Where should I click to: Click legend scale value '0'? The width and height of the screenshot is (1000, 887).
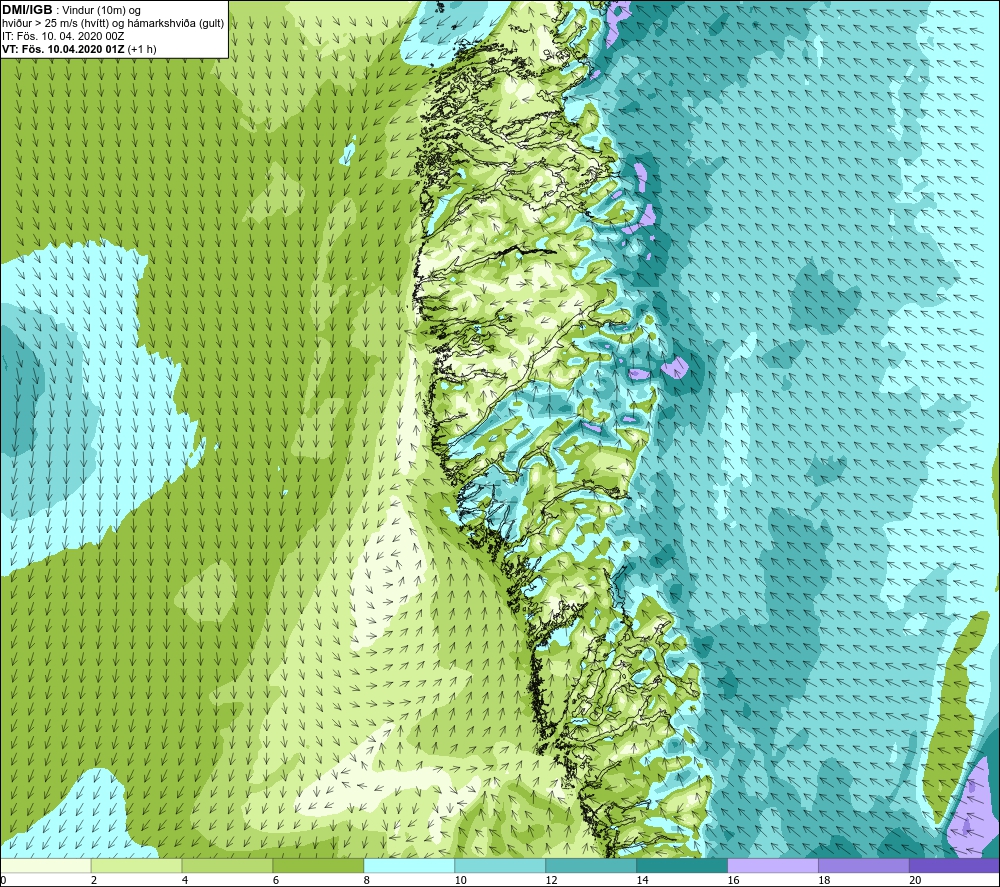3,880
